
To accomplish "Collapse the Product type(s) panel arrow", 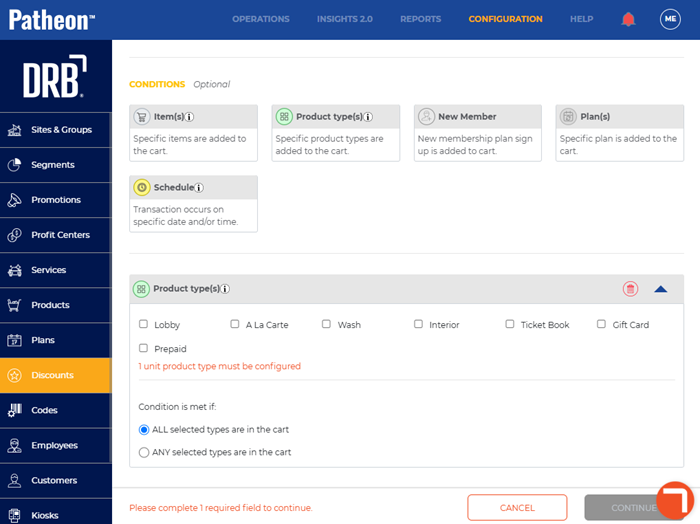I will click(661, 289).
